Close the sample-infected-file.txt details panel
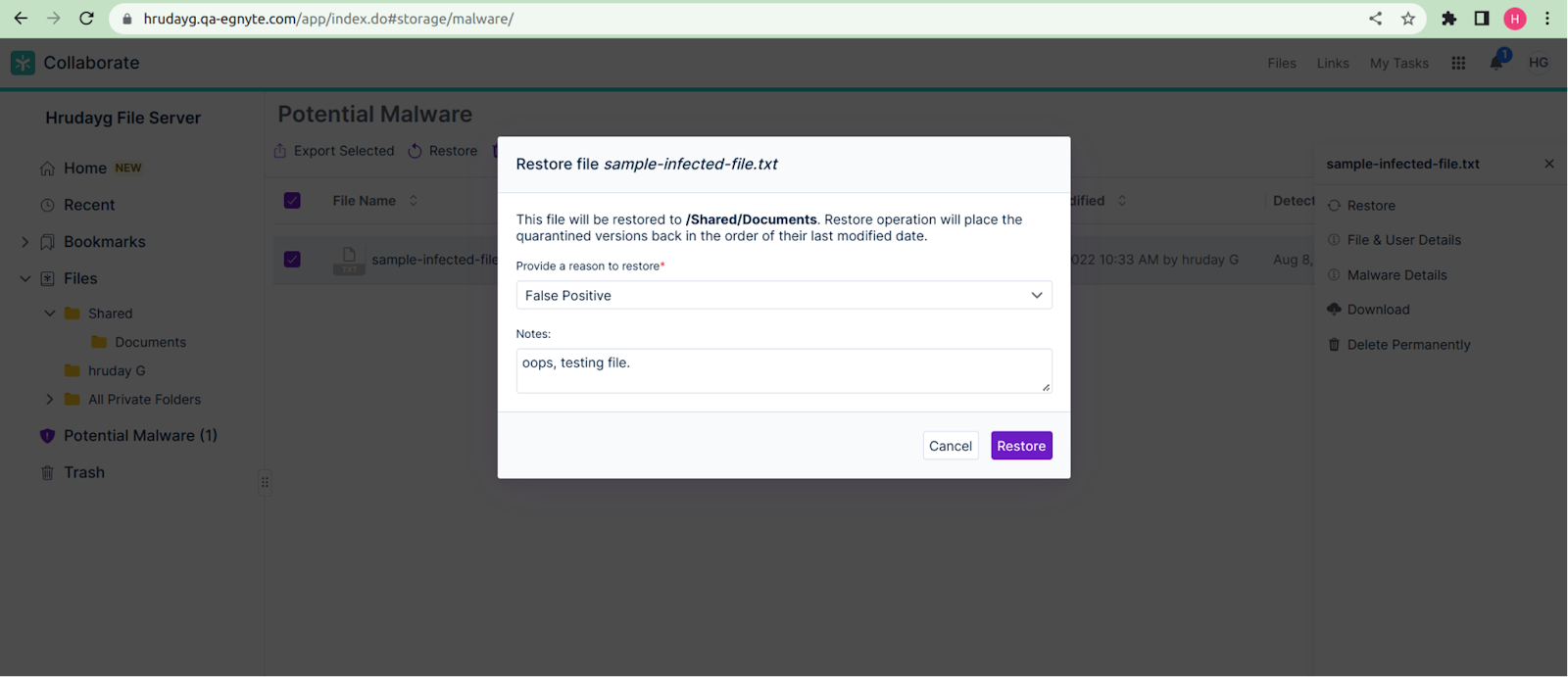Viewport: 1568px width, 677px height. coord(1549,164)
